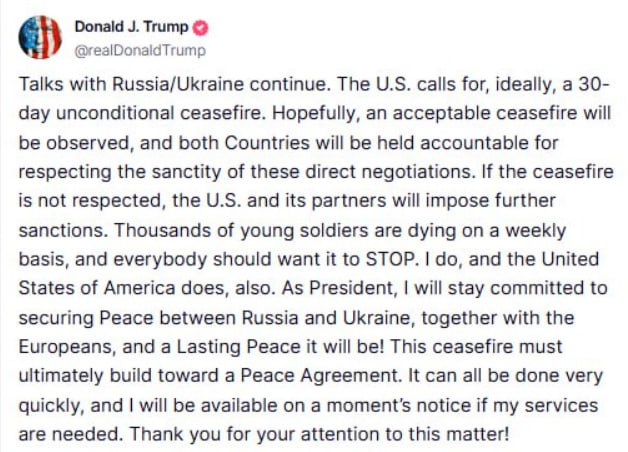Open the Donald J. Trump display name

pyautogui.click(x=133, y=27)
